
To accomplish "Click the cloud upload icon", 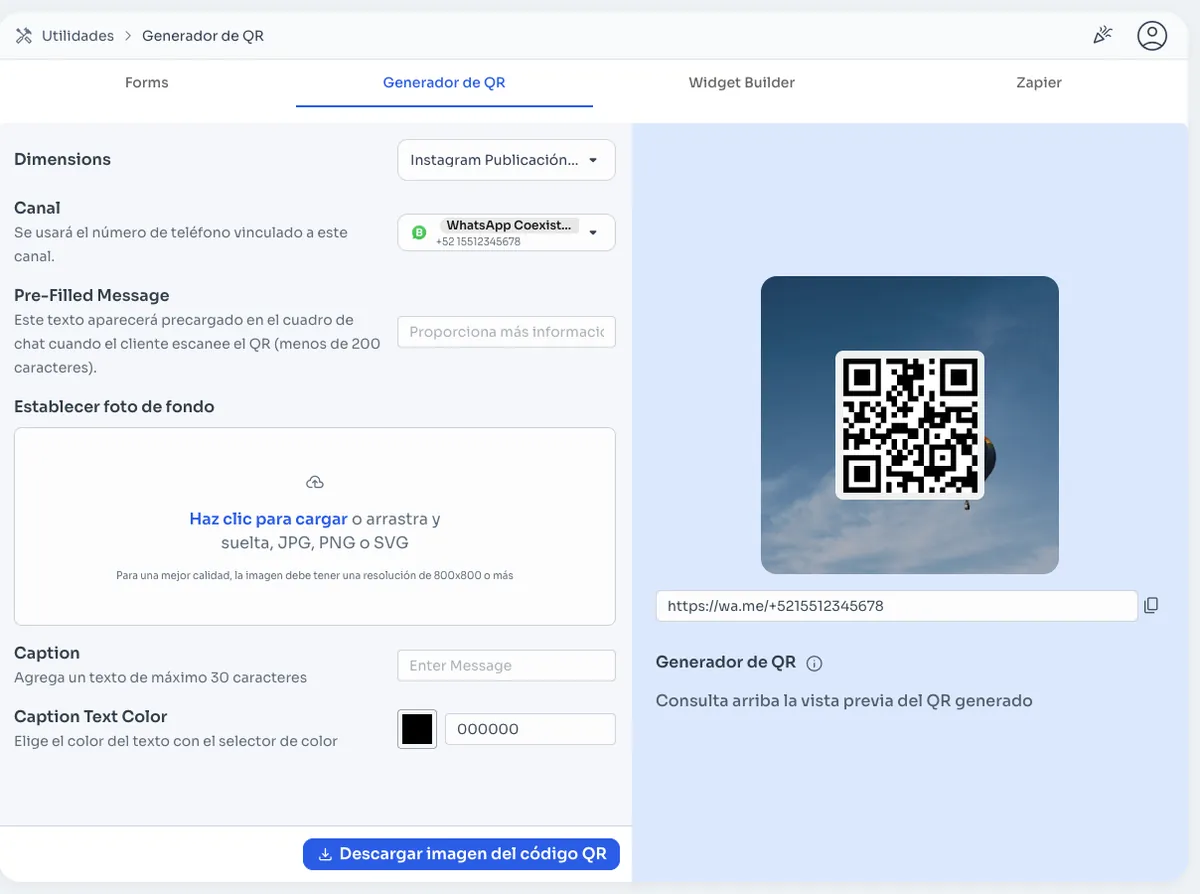I will (x=315, y=482).
